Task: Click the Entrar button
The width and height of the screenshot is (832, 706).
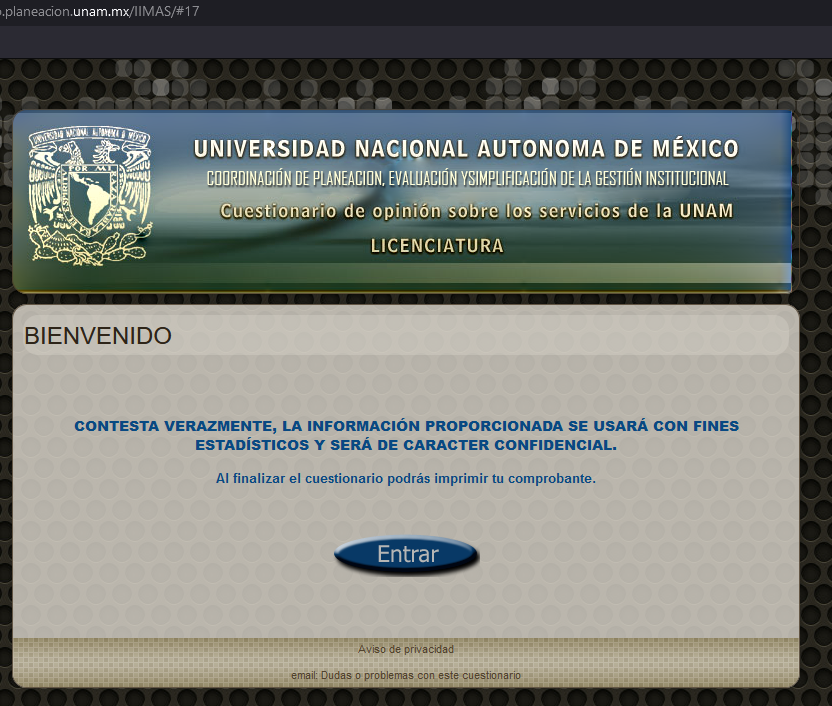Action: click(407, 555)
